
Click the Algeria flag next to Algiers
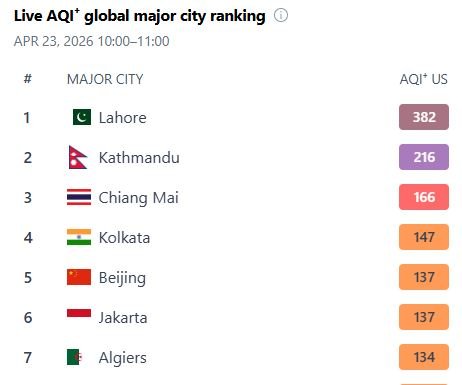(x=75, y=357)
